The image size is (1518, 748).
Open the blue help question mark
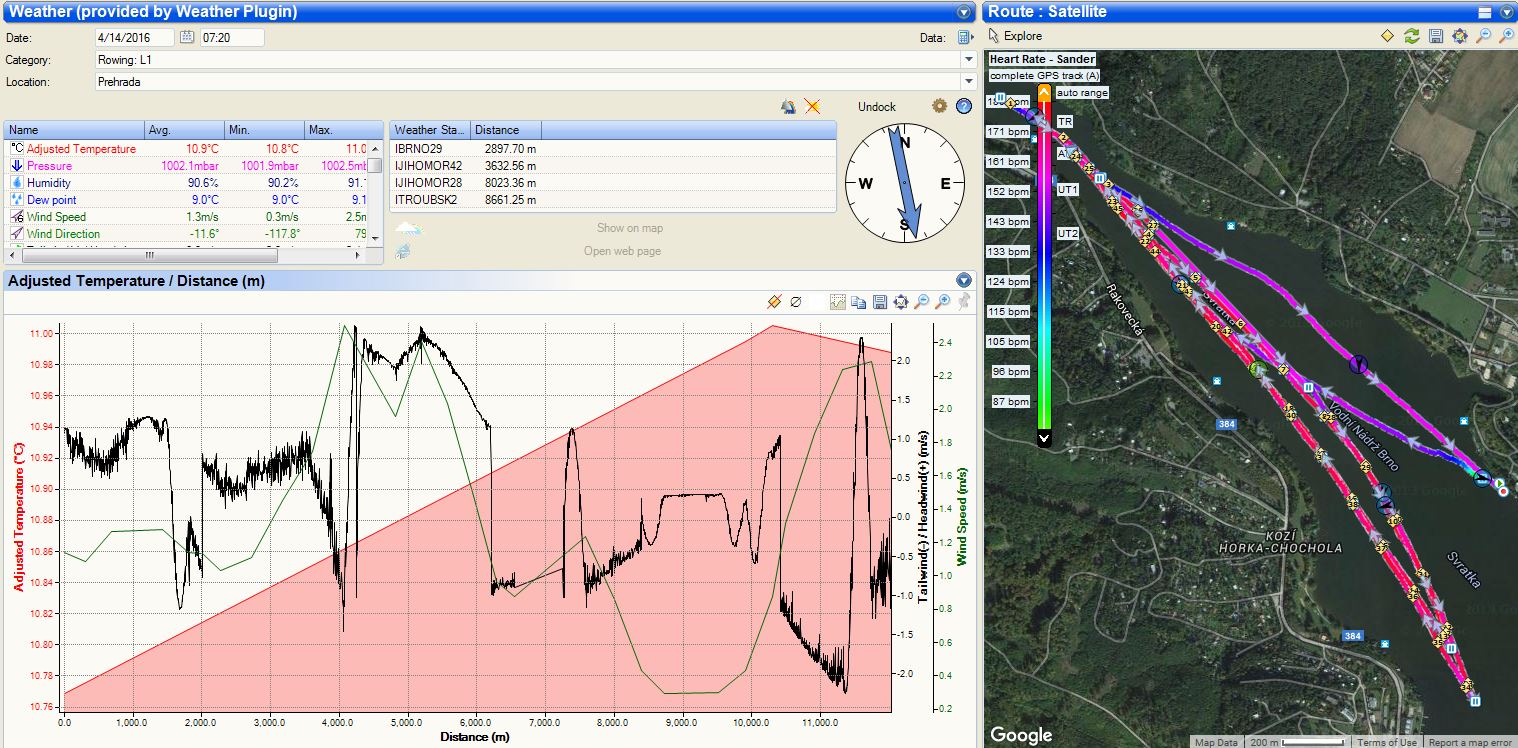tap(964, 106)
